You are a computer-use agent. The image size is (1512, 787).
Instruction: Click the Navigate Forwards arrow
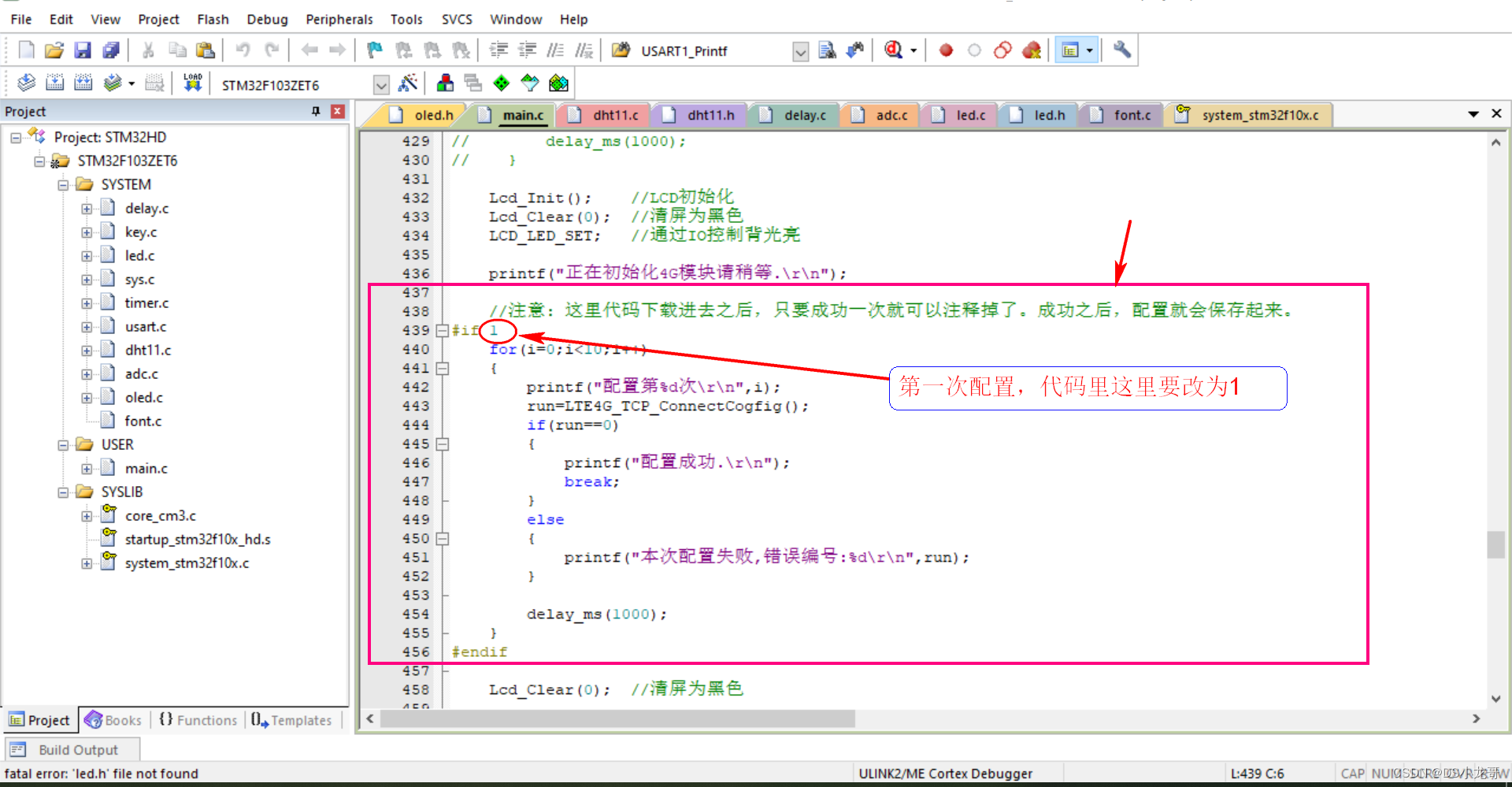[x=337, y=50]
